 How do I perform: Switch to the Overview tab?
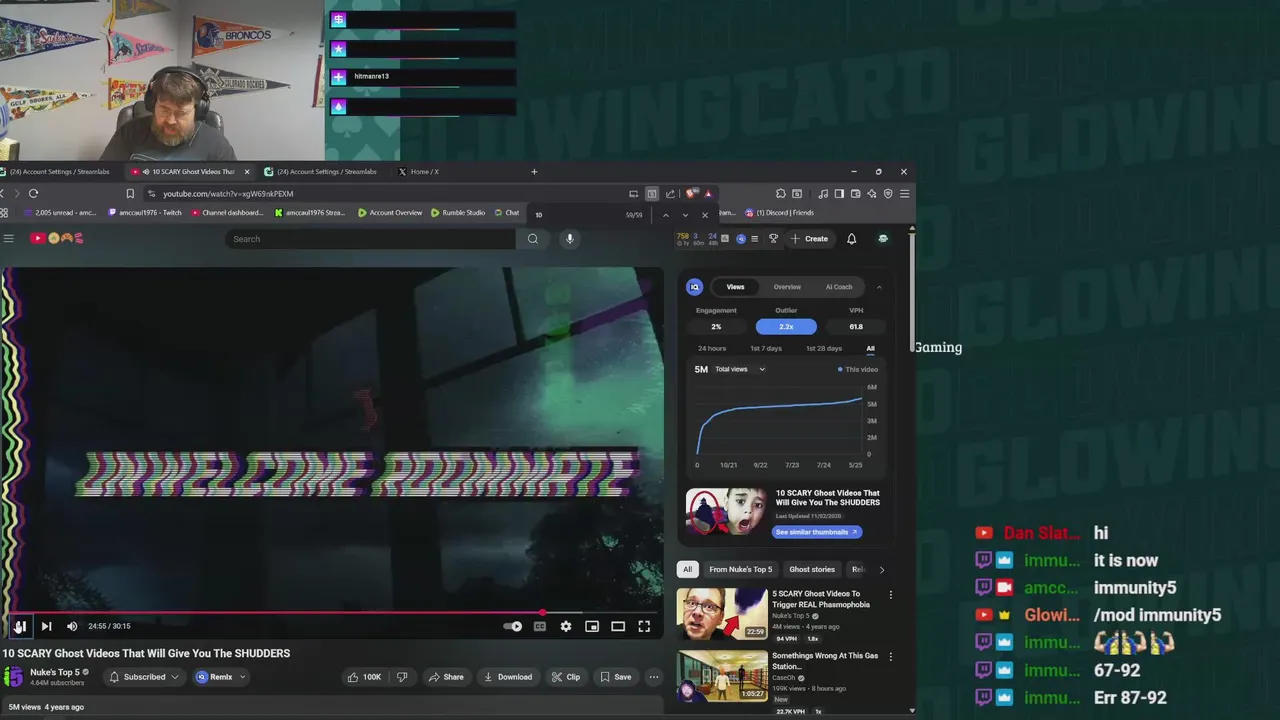pos(787,287)
